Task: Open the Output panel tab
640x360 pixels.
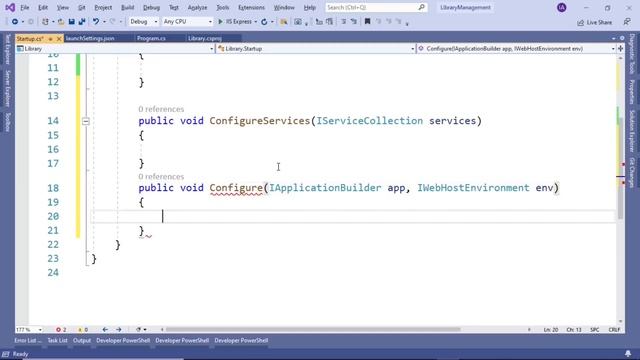Action: tap(82, 340)
